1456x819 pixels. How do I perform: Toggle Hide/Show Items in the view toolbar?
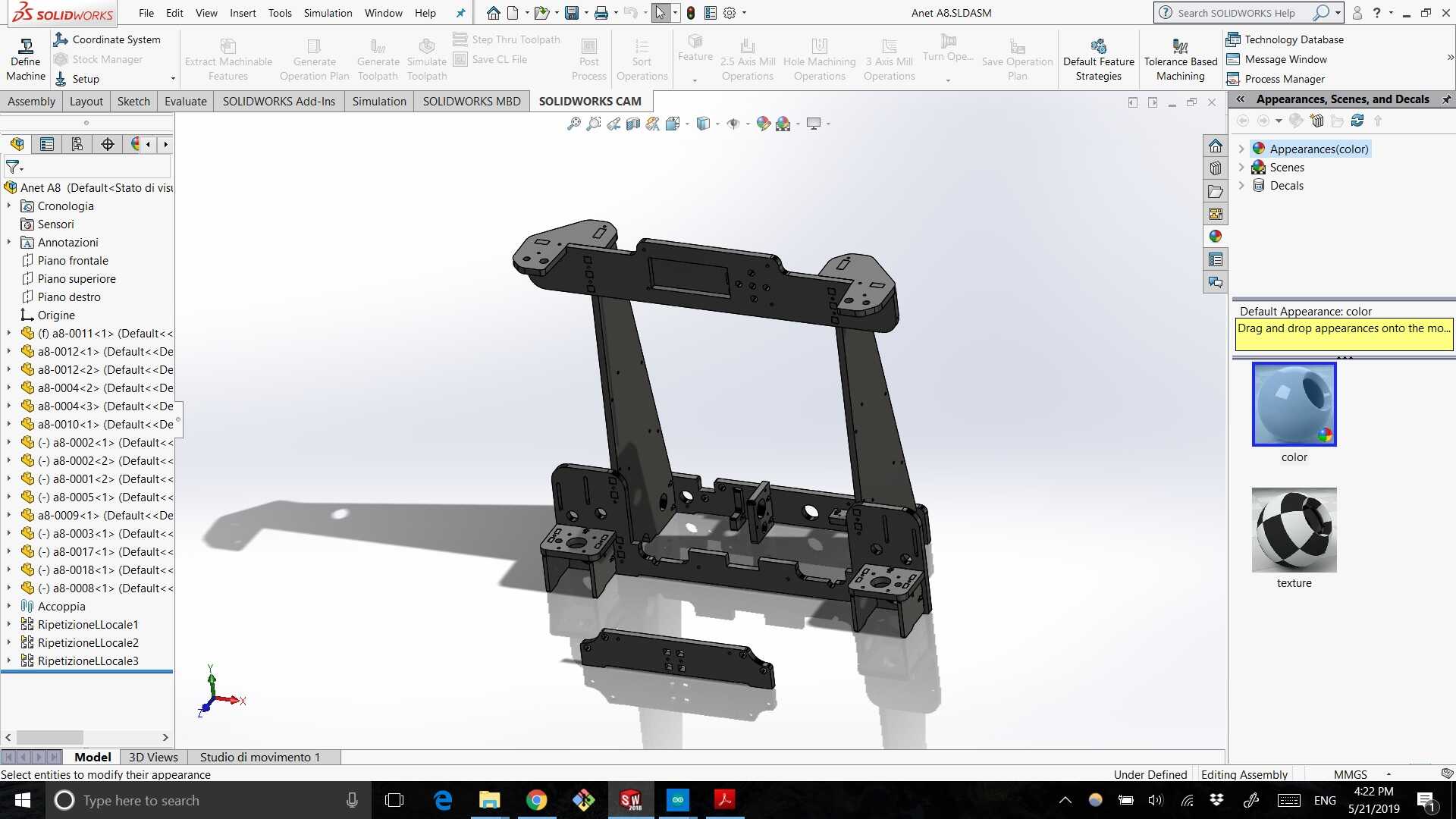[733, 123]
